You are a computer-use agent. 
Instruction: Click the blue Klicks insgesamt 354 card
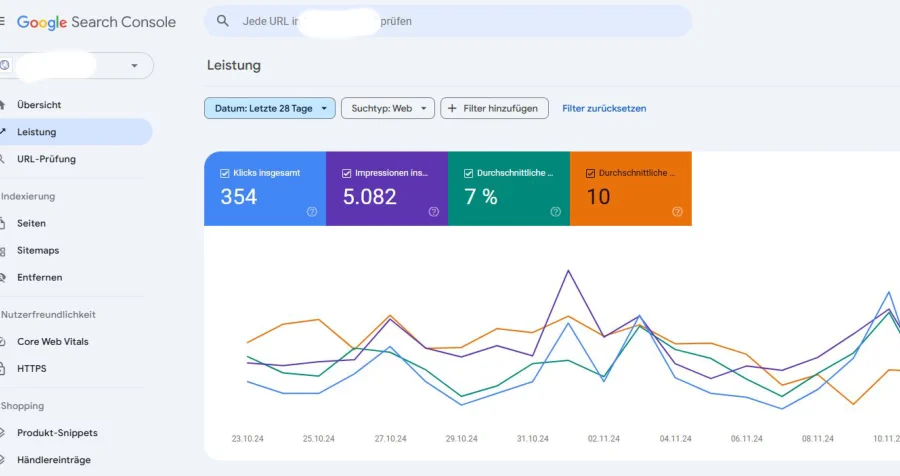tap(265, 188)
